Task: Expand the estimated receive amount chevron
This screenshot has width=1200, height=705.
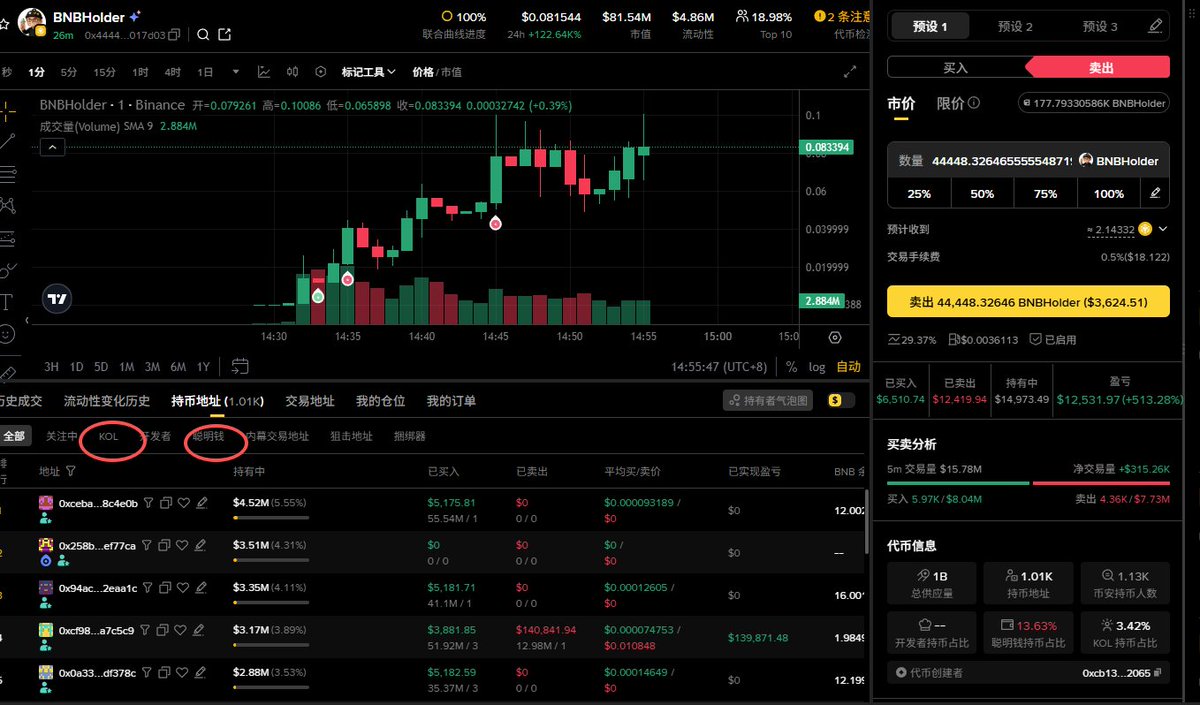Action: pos(1162,229)
